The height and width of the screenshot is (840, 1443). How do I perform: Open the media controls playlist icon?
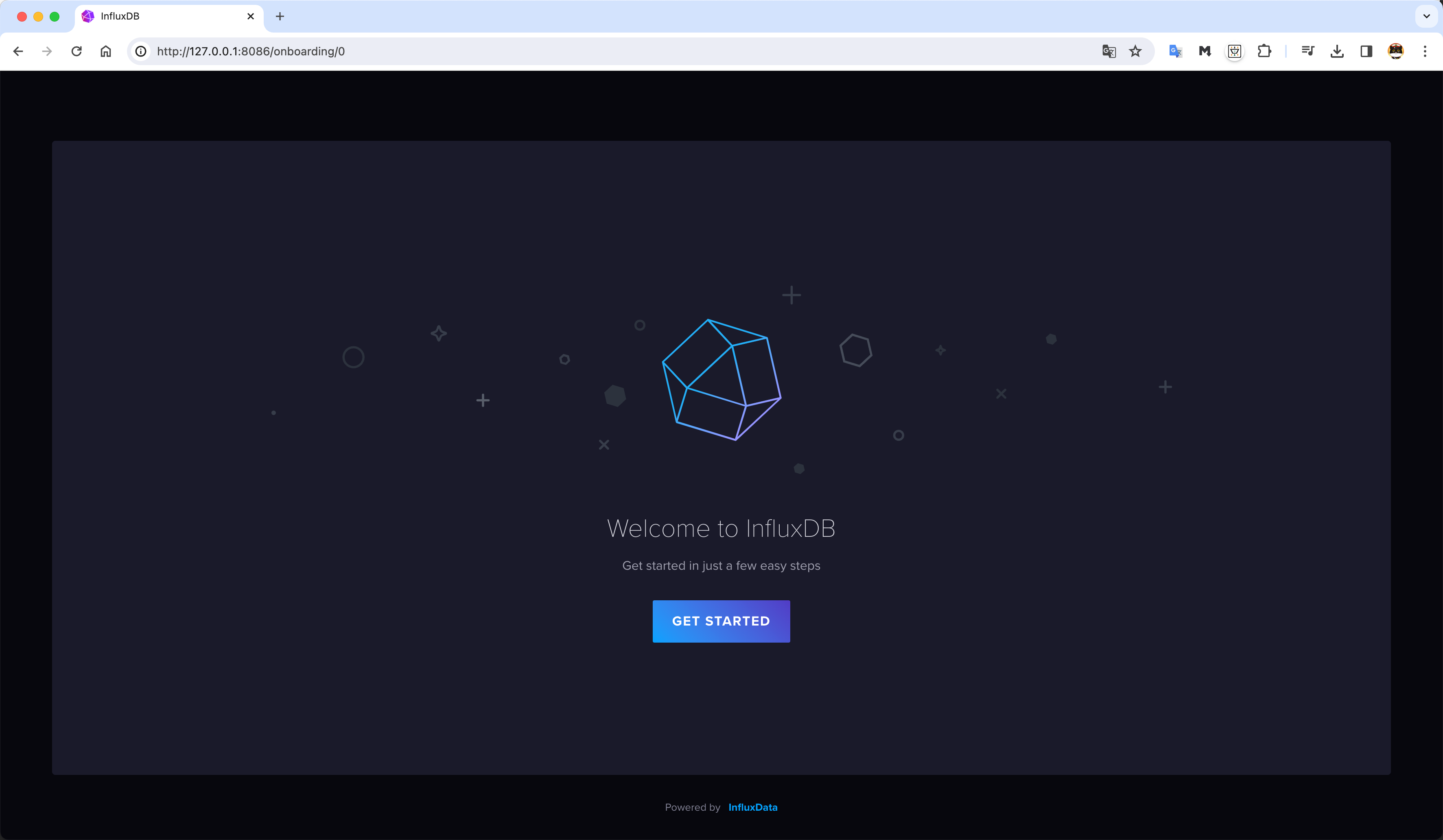(x=1308, y=52)
